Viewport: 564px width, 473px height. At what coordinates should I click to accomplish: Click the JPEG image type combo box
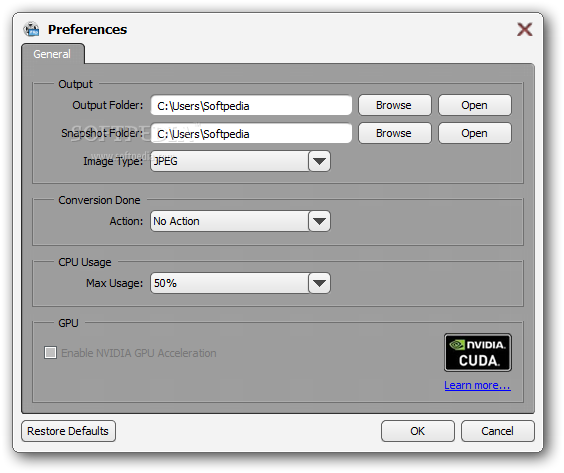click(240, 161)
